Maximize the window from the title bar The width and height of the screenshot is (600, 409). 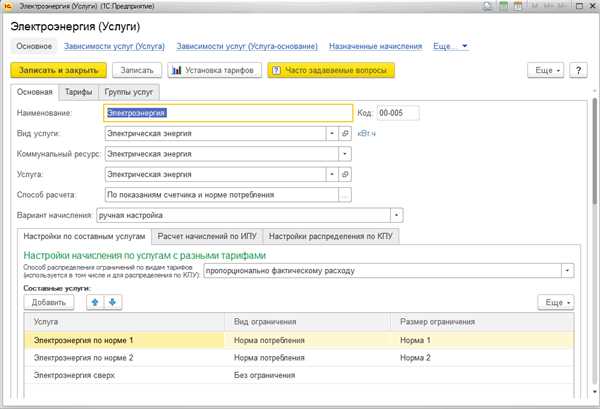click(x=579, y=6)
